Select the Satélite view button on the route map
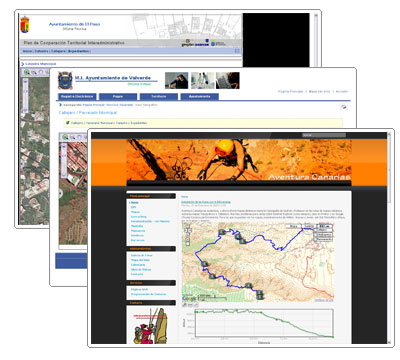 [x=309, y=226]
